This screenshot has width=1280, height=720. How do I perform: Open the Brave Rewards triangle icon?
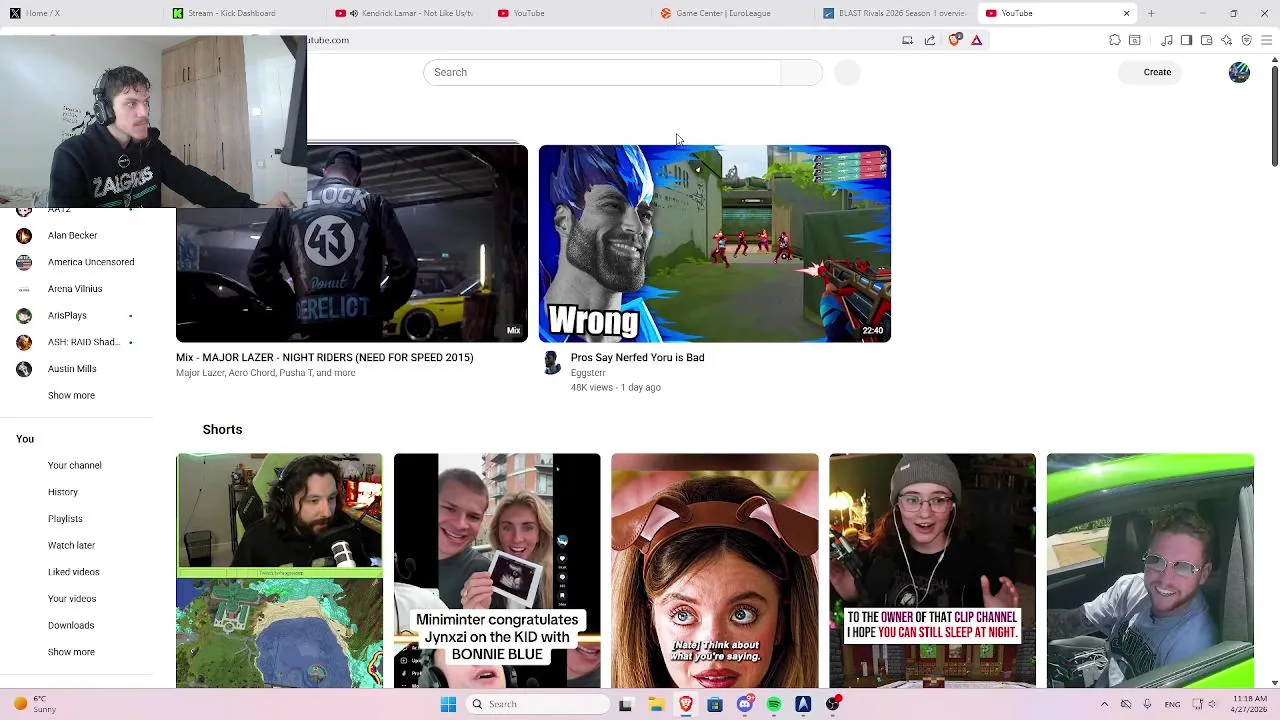click(x=977, y=40)
